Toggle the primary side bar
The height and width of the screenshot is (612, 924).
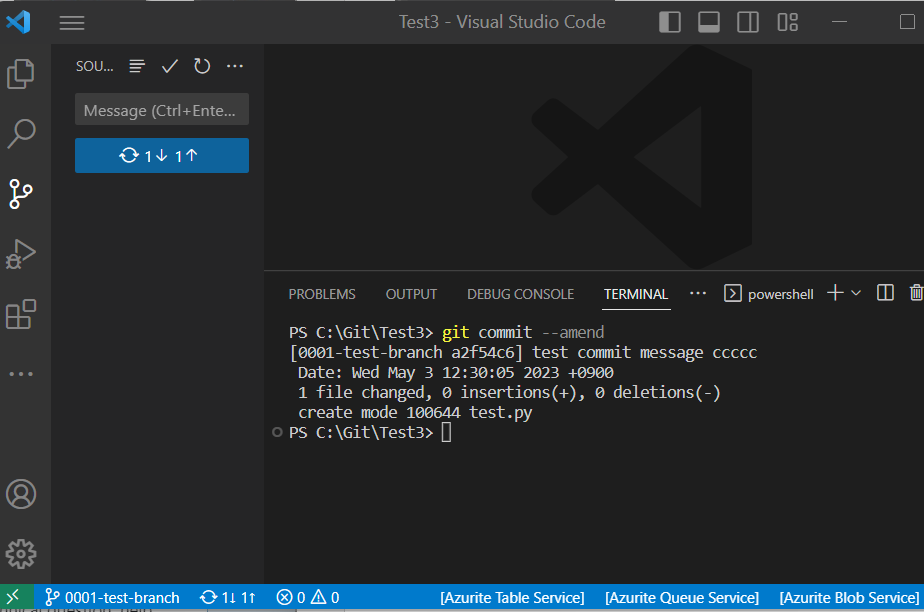(x=669, y=22)
